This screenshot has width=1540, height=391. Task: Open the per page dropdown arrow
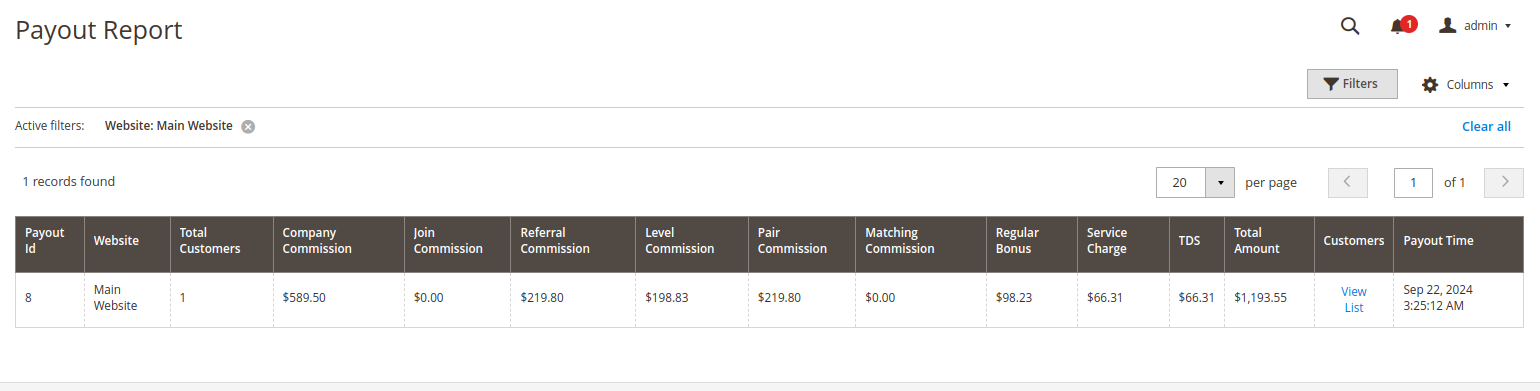click(x=1220, y=183)
